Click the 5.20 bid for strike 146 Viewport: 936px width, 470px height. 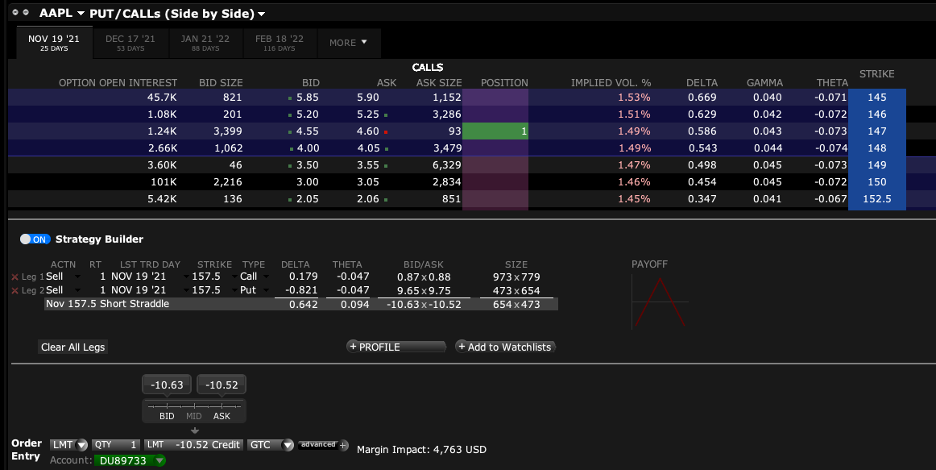point(307,114)
